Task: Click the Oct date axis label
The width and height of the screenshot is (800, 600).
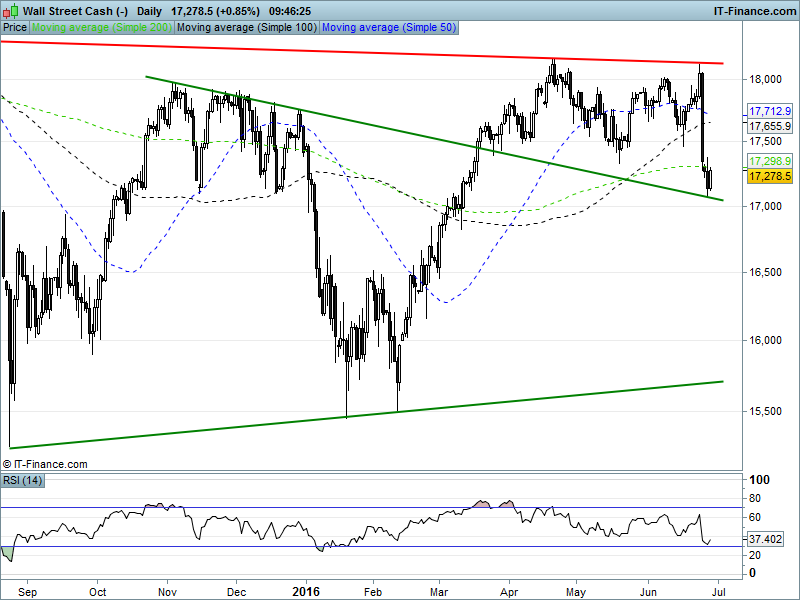Action: tap(97, 592)
